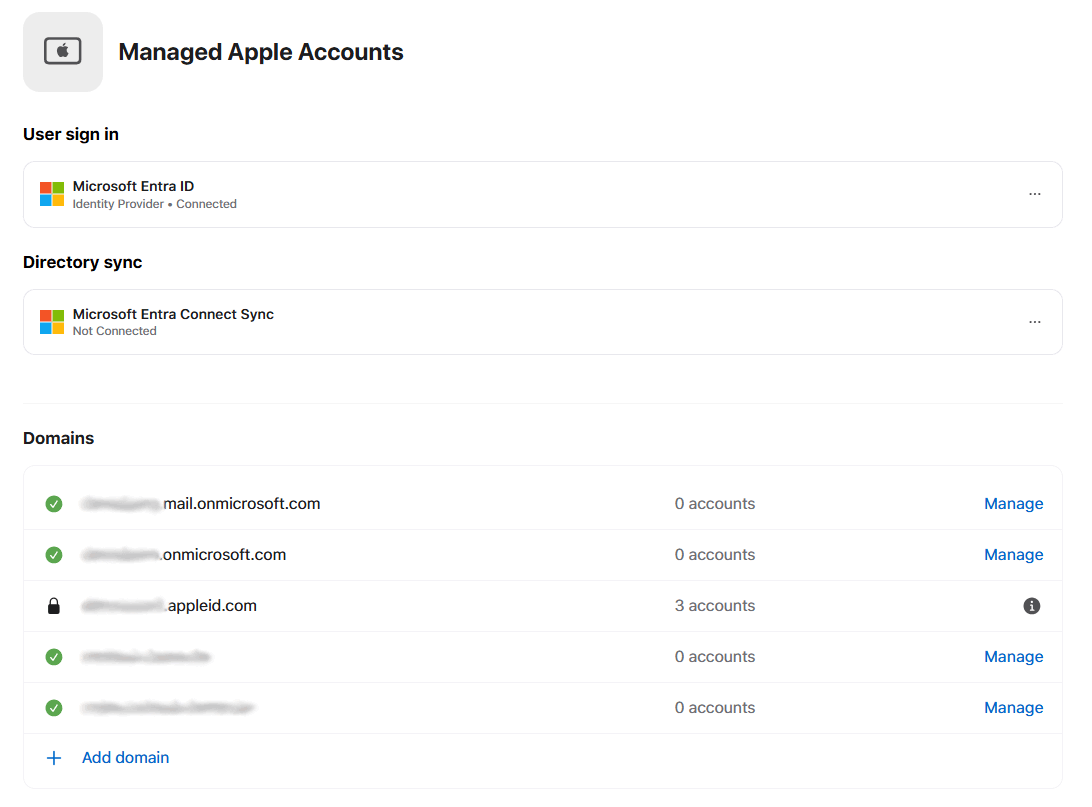Click the green checkmark in the bottom domain row
Image resolution: width=1092 pixels, height=807 pixels.
click(x=54, y=708)
